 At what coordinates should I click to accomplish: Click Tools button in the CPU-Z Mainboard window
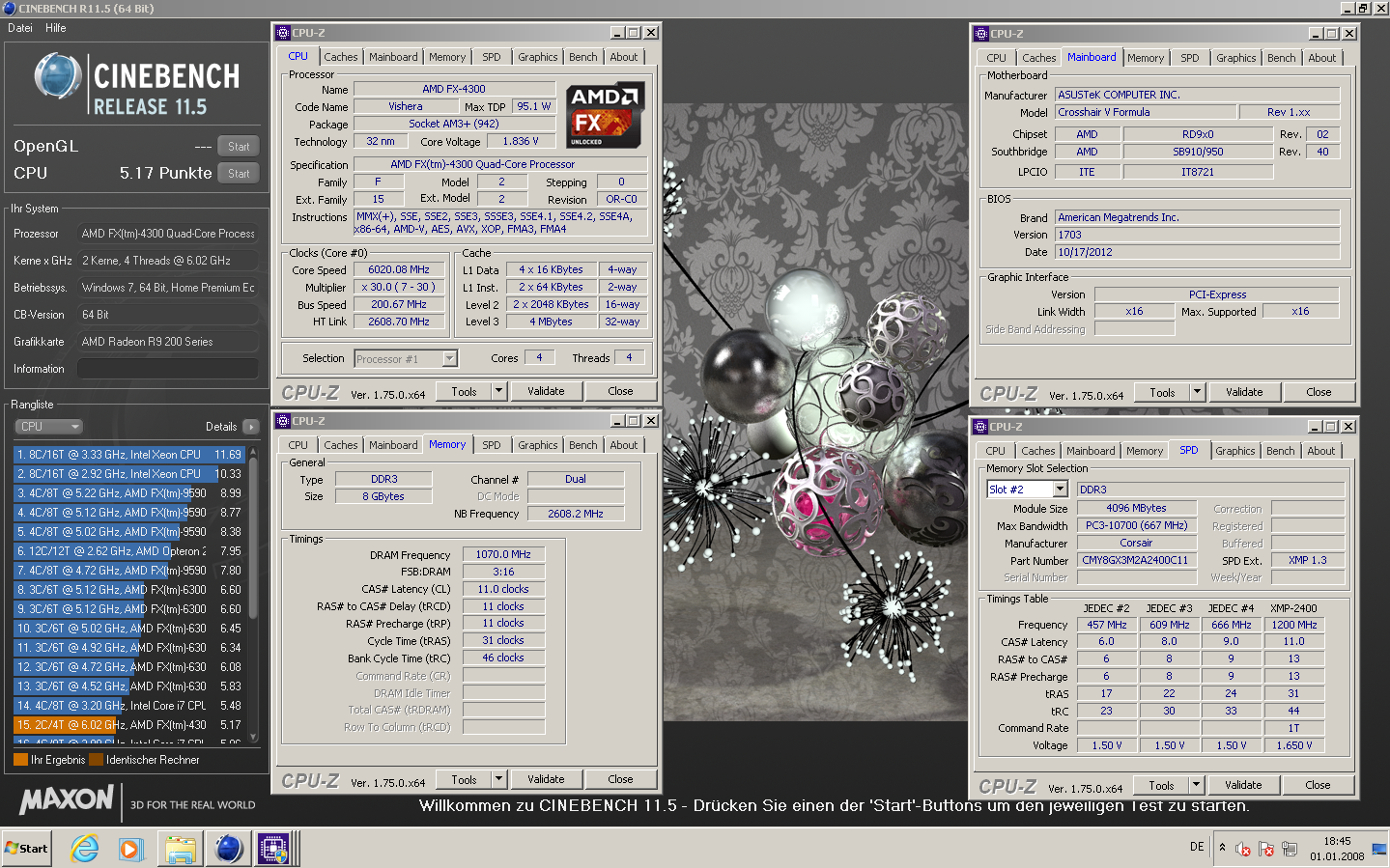[1162, 392]
